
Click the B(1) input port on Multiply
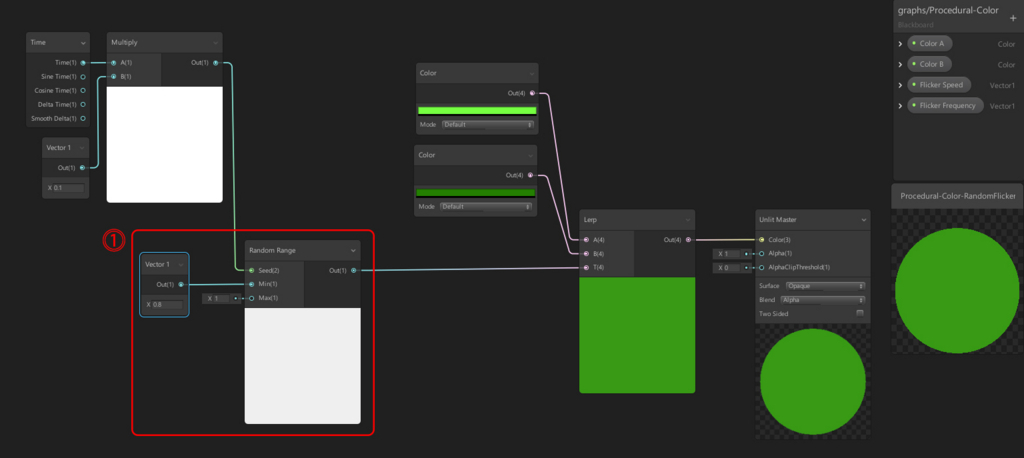[114, 76]
